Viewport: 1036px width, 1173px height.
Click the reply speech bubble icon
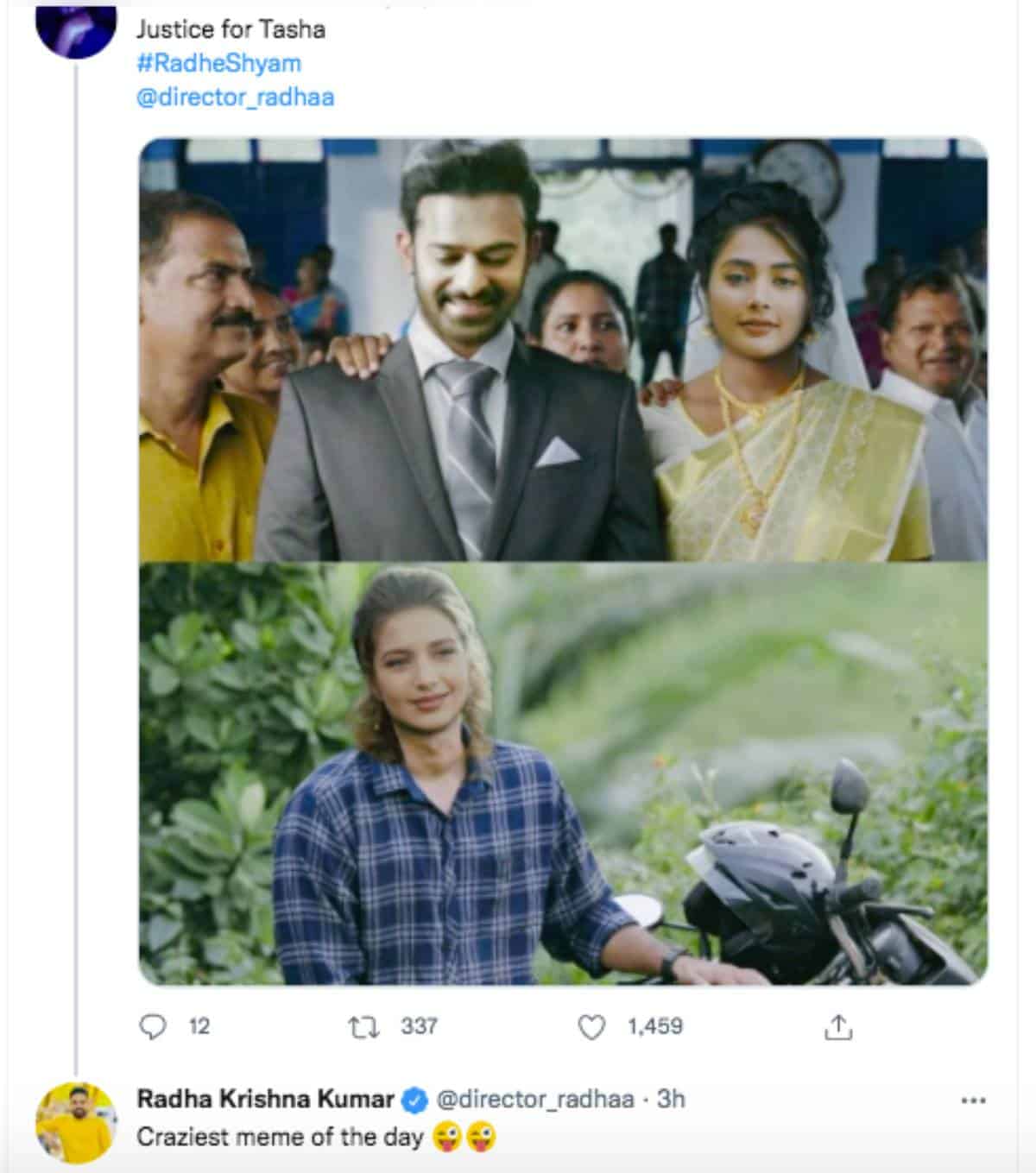[x=153, y=1026]
